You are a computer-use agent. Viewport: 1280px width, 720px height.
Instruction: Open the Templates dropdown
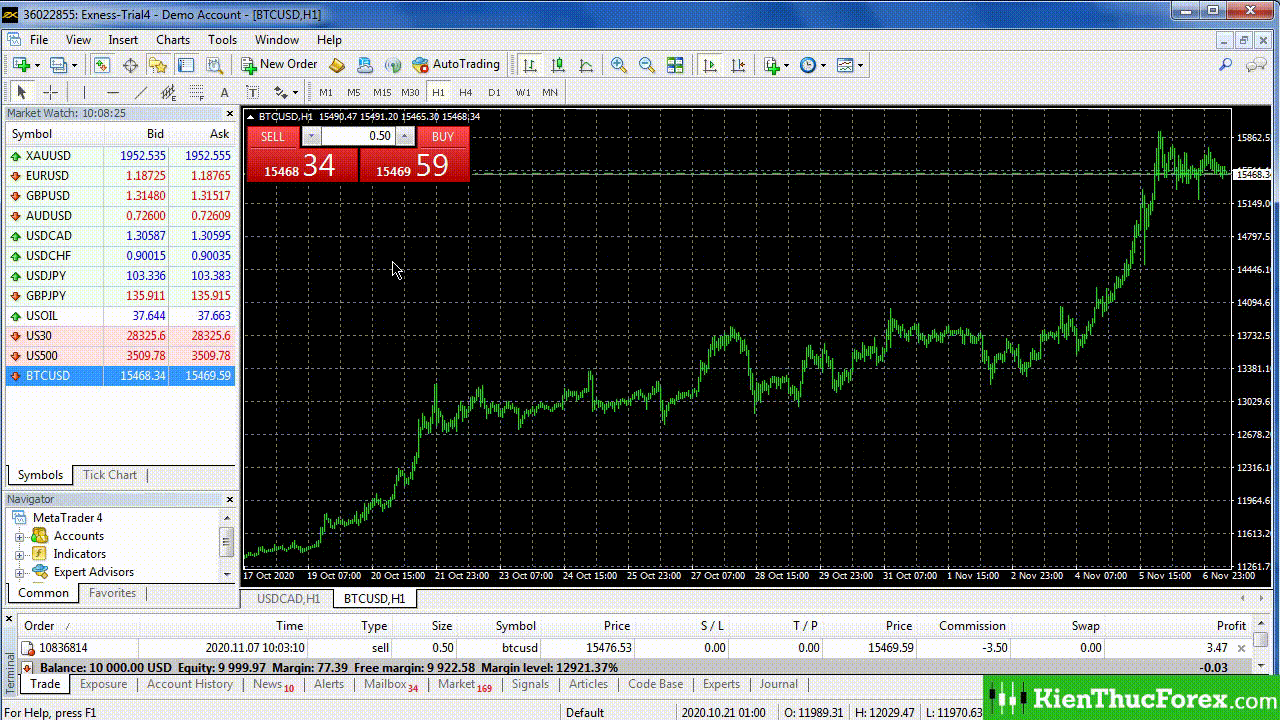click(850, 65)
